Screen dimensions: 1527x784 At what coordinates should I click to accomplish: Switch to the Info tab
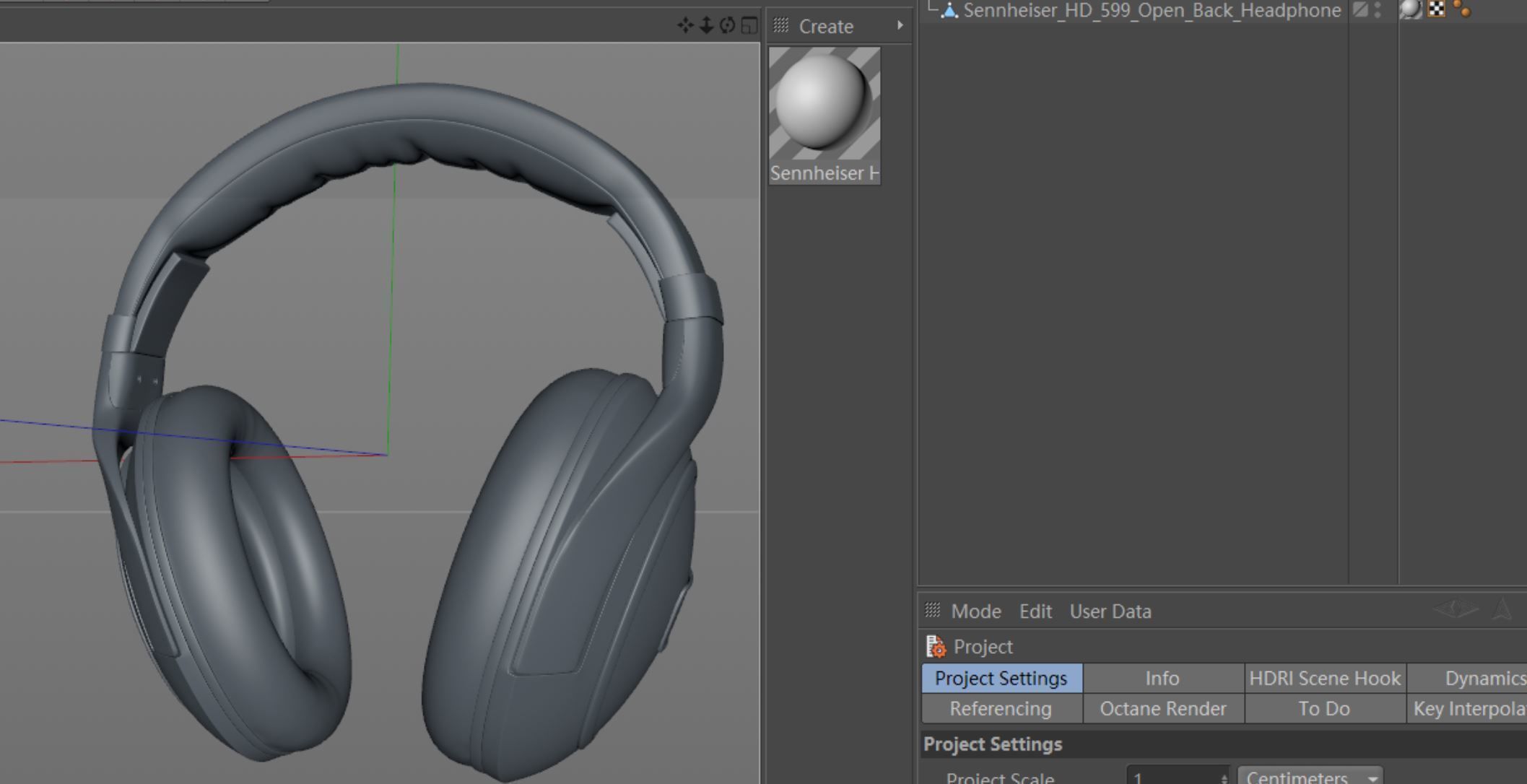pyautogui.click(x=1162, y=679)
